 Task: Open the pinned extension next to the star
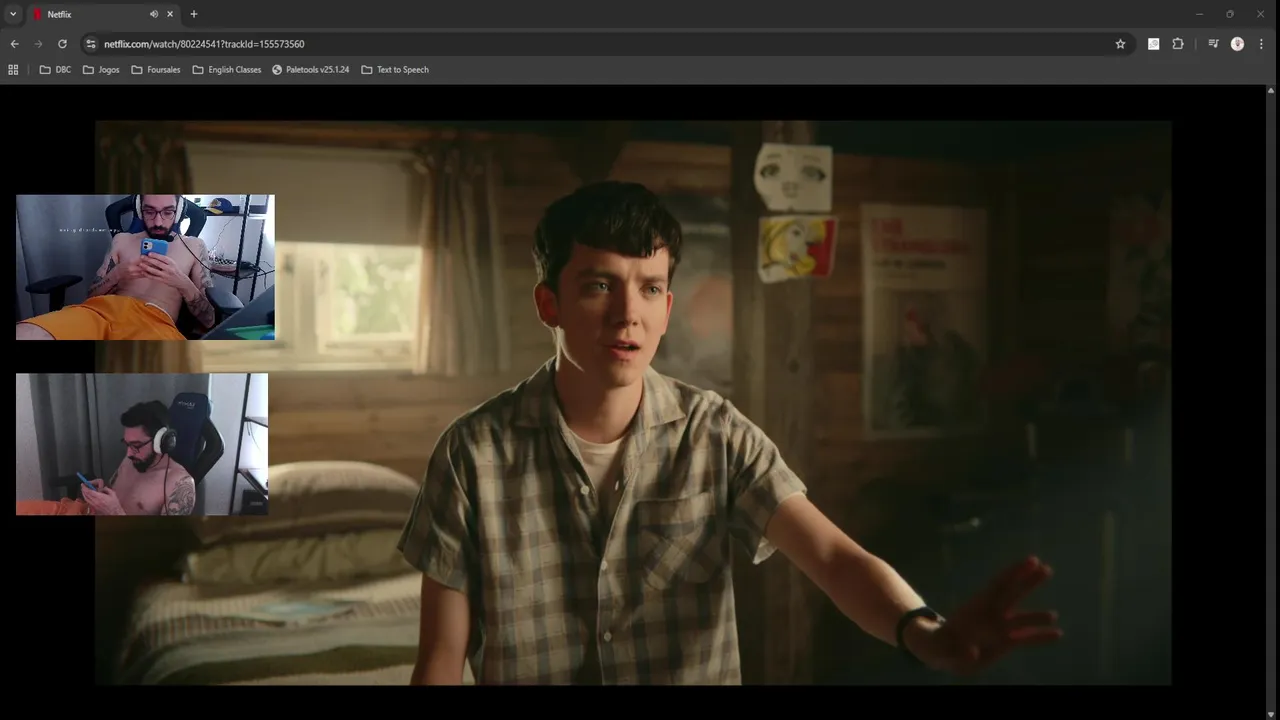(1153, 44)
